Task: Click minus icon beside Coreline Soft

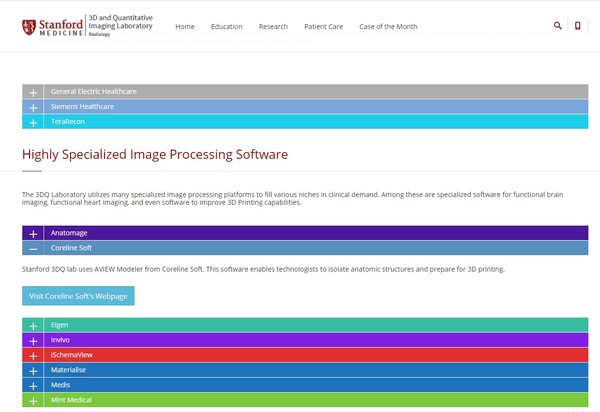Action: click(33, 248)
